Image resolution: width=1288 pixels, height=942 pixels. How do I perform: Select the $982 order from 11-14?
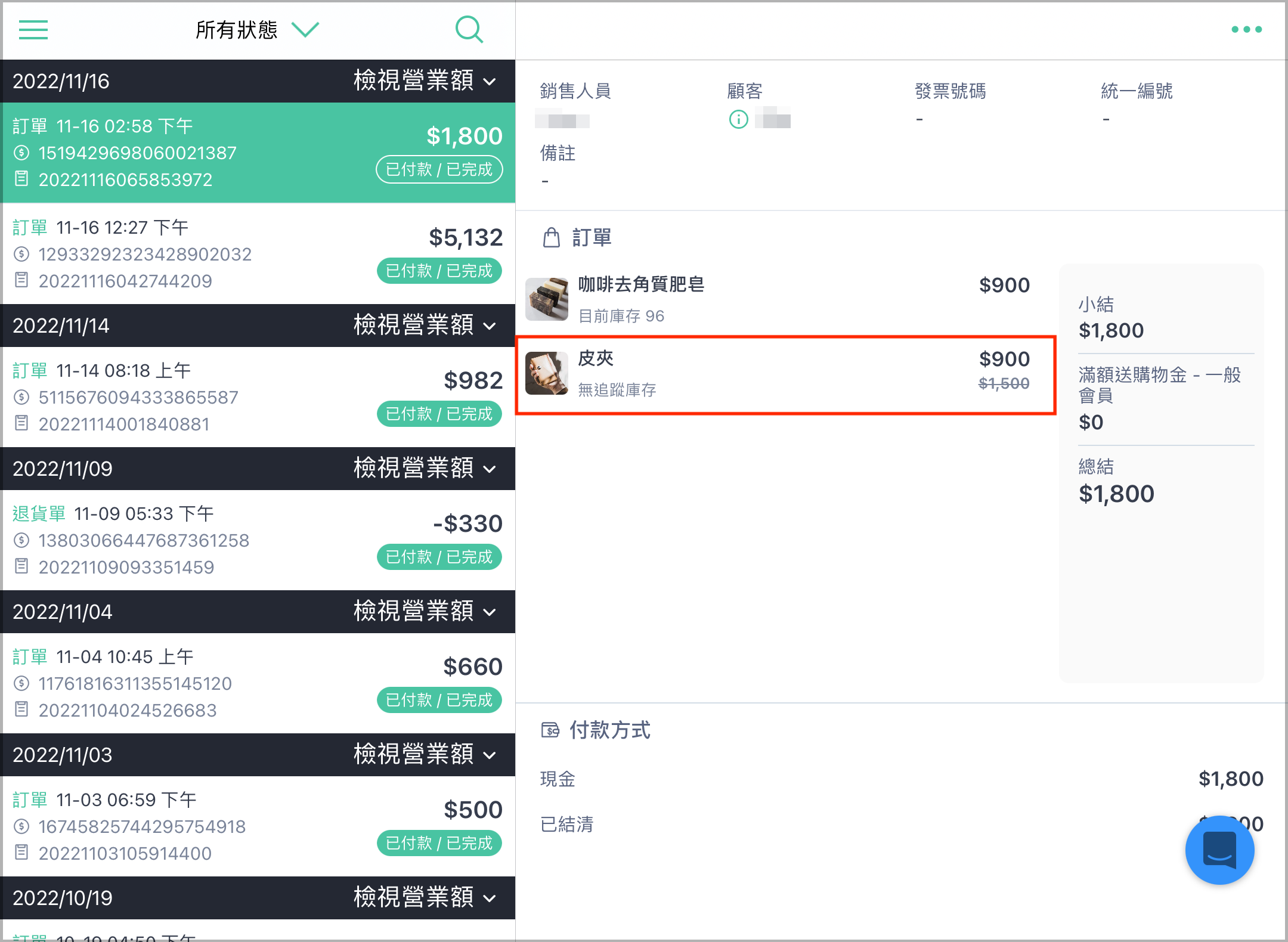click(x=258, y=397)
